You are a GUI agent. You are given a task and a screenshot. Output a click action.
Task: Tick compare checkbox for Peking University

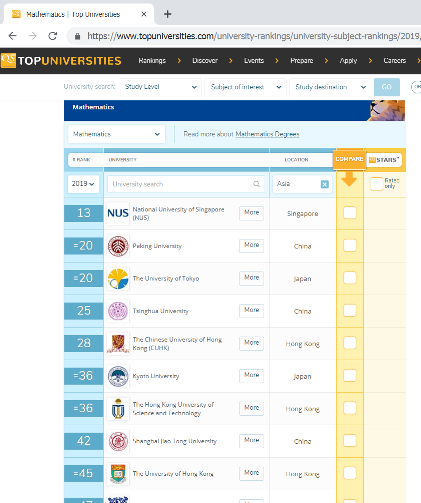[350, 246]
